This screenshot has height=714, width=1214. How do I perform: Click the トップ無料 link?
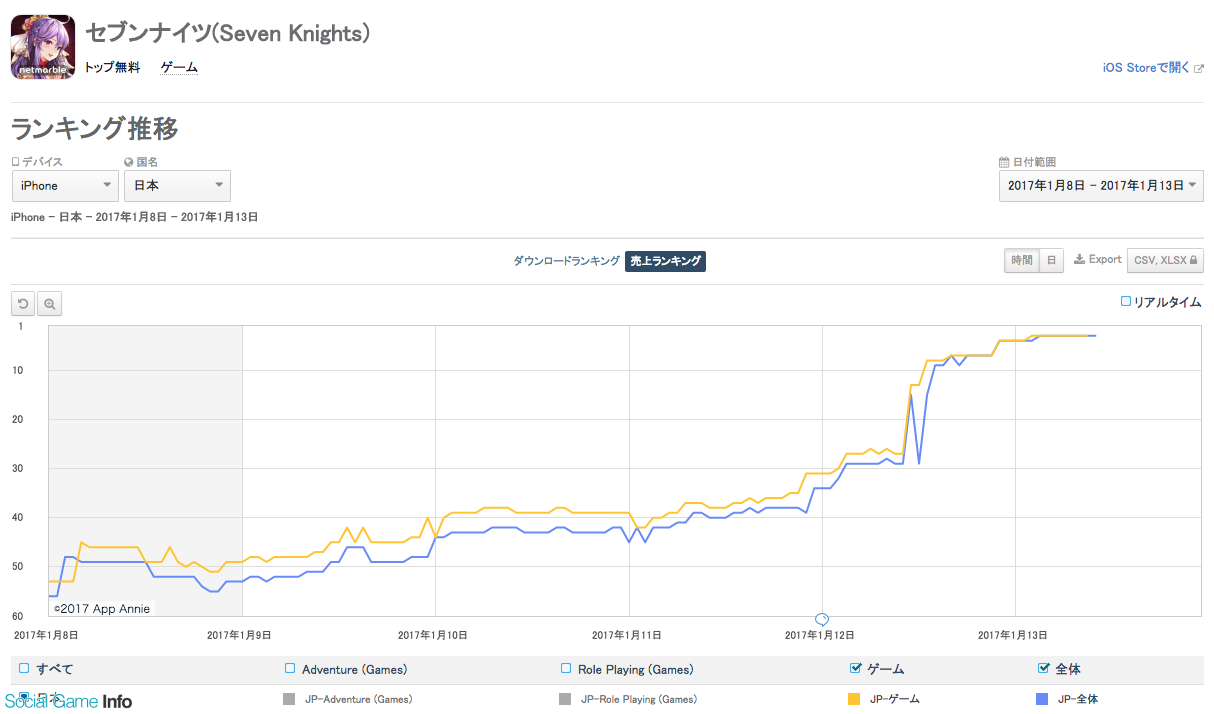click(x=112, y=68)
